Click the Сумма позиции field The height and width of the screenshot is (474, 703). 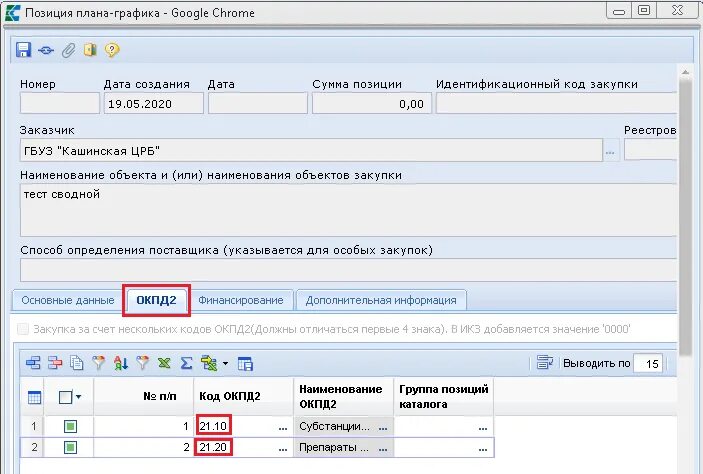(x=372, y=104)
